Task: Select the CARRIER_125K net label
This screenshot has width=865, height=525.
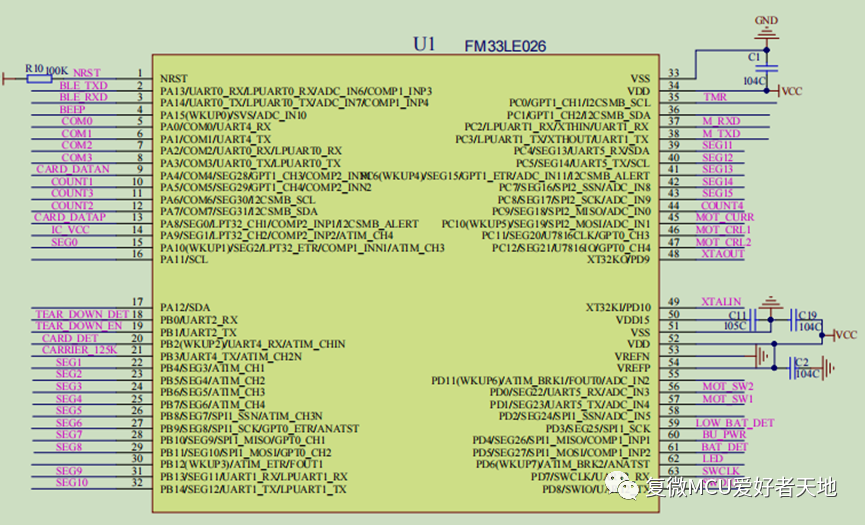Action: pos(79,350)
